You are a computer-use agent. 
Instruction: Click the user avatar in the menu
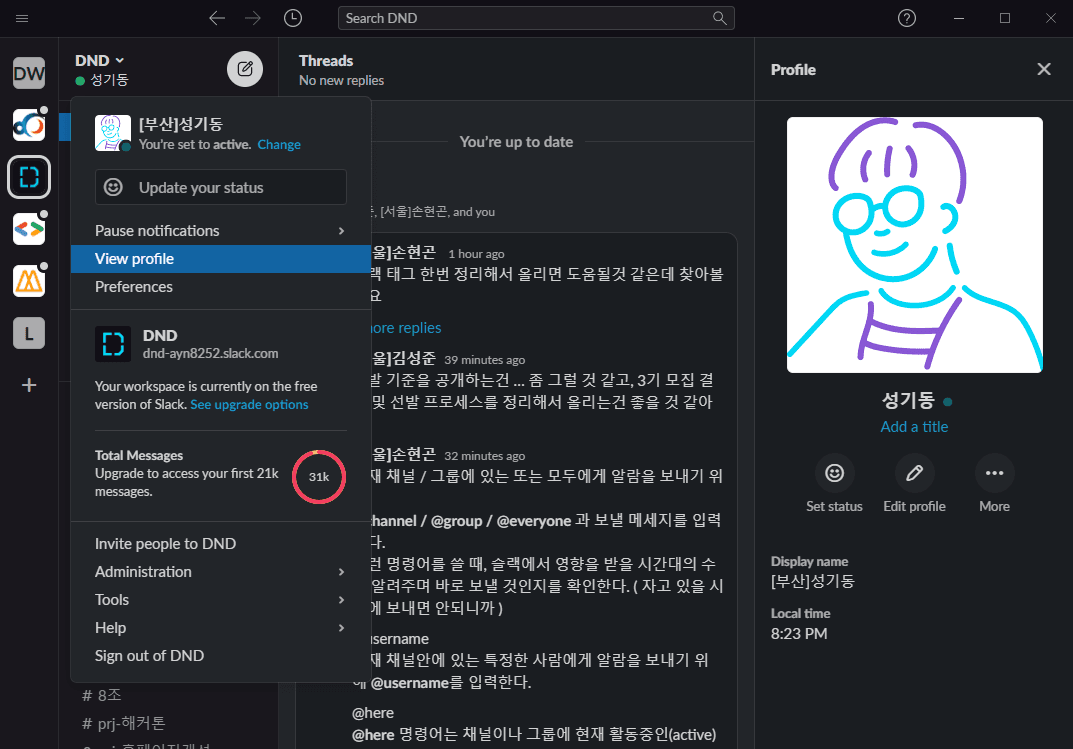113,133
